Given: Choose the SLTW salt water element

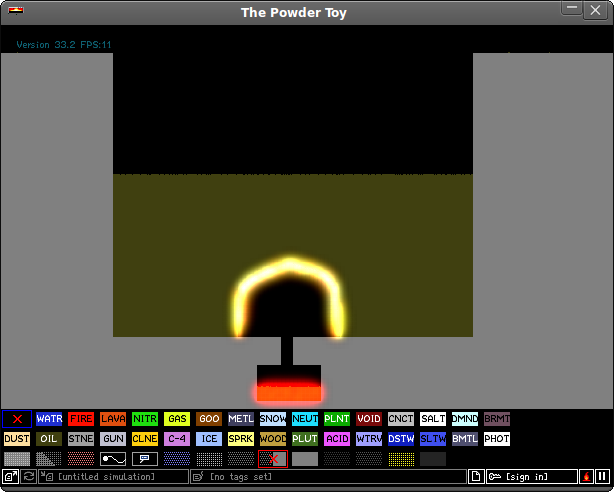Looking at the screenshot, I should pos(433,439).
